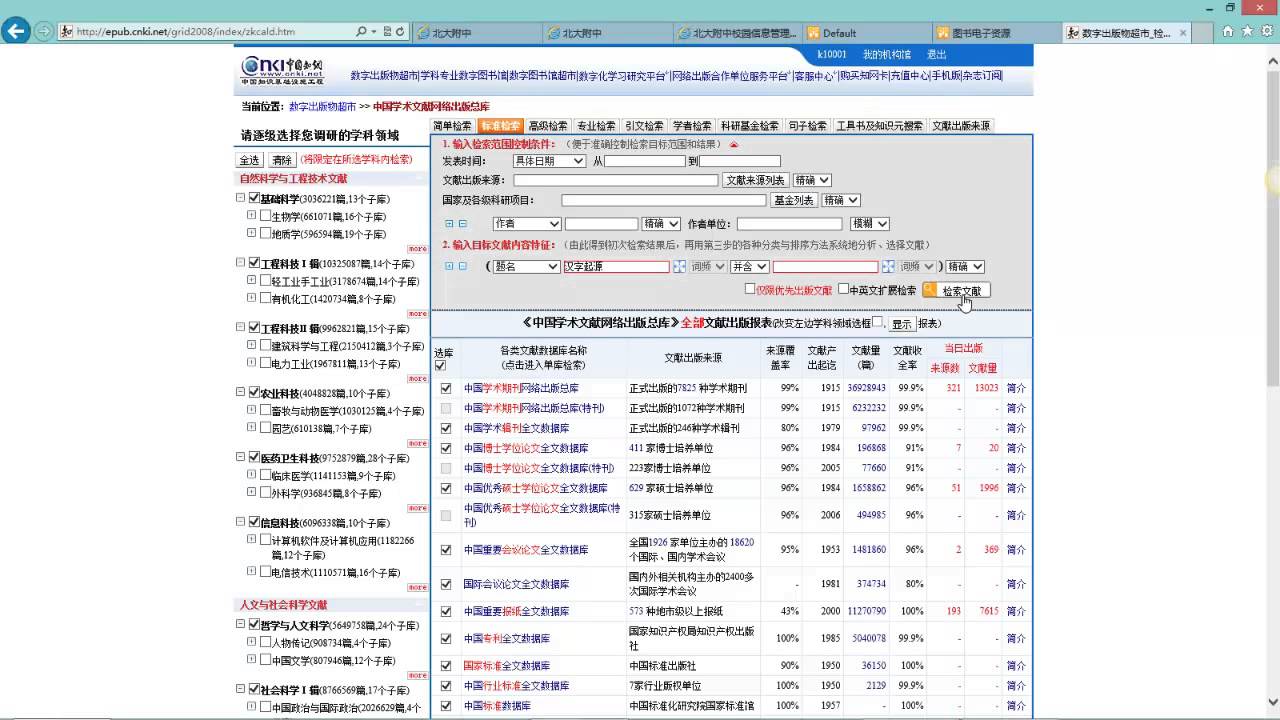Viewport: 1280px width, 720px height.
Task: Open the 题名 field dropdown
Action: 526,267
